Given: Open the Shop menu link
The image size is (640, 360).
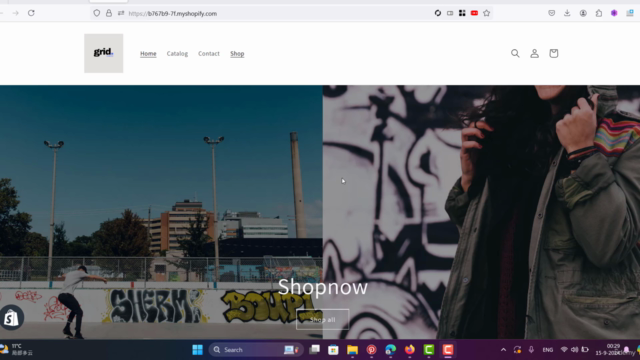Looking at the screenshot, I should [x=237, y=53].
